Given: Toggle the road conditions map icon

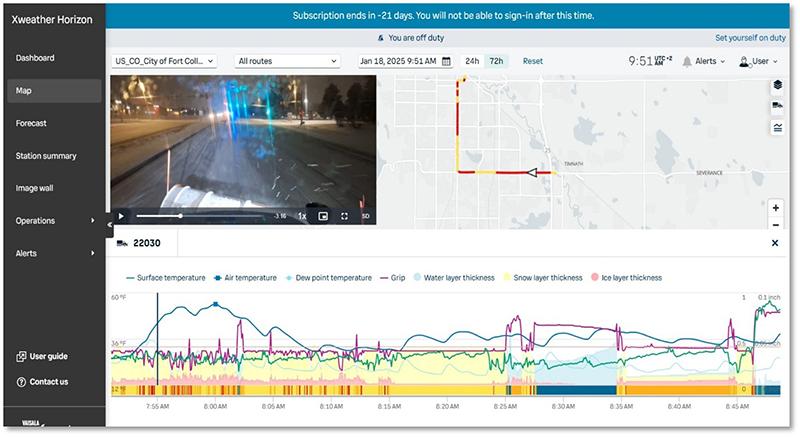Looking at the screenshot, I should pos(777,127).
